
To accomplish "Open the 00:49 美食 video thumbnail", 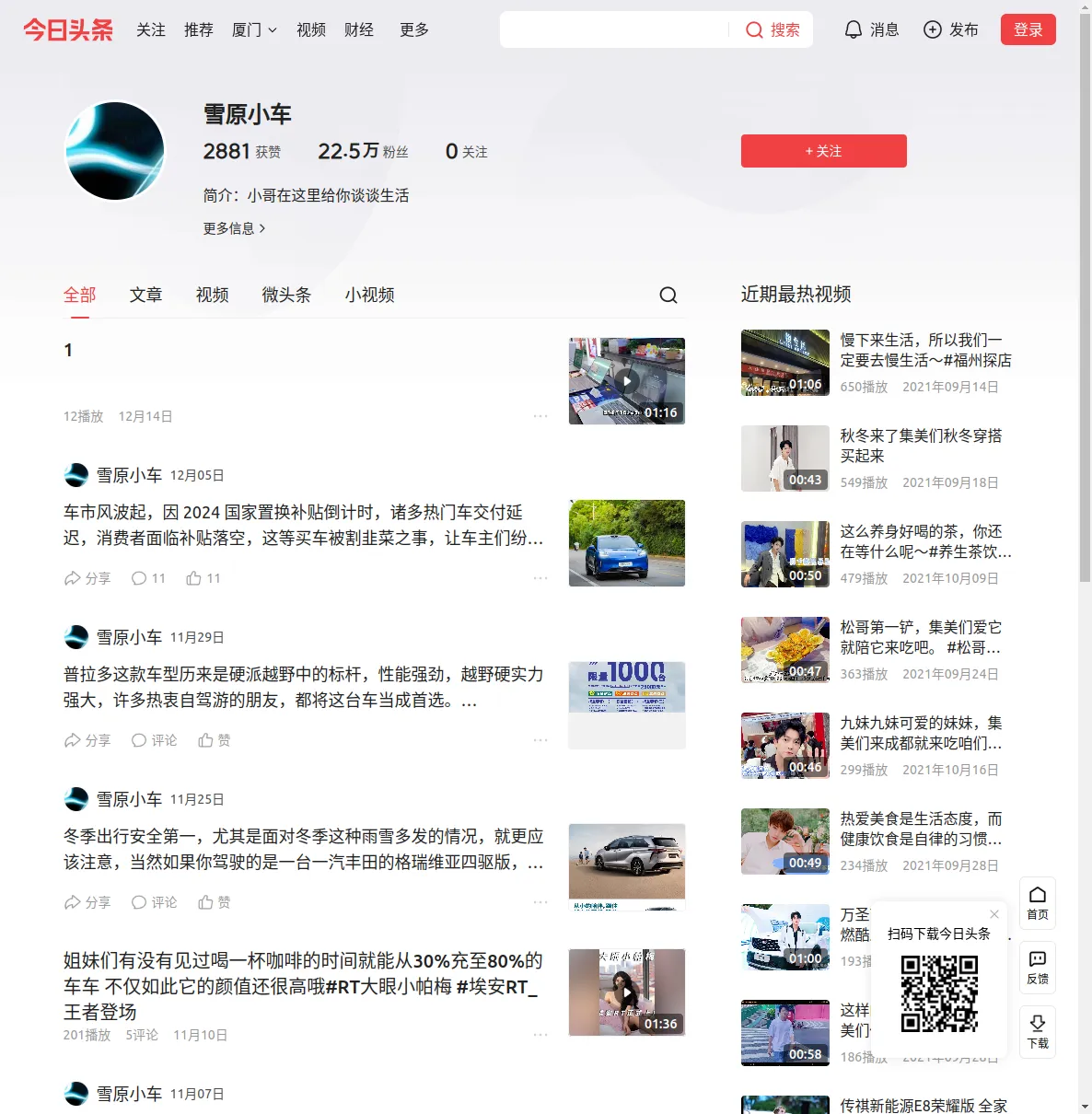I will pyautogui.click(x=785, y=841).
